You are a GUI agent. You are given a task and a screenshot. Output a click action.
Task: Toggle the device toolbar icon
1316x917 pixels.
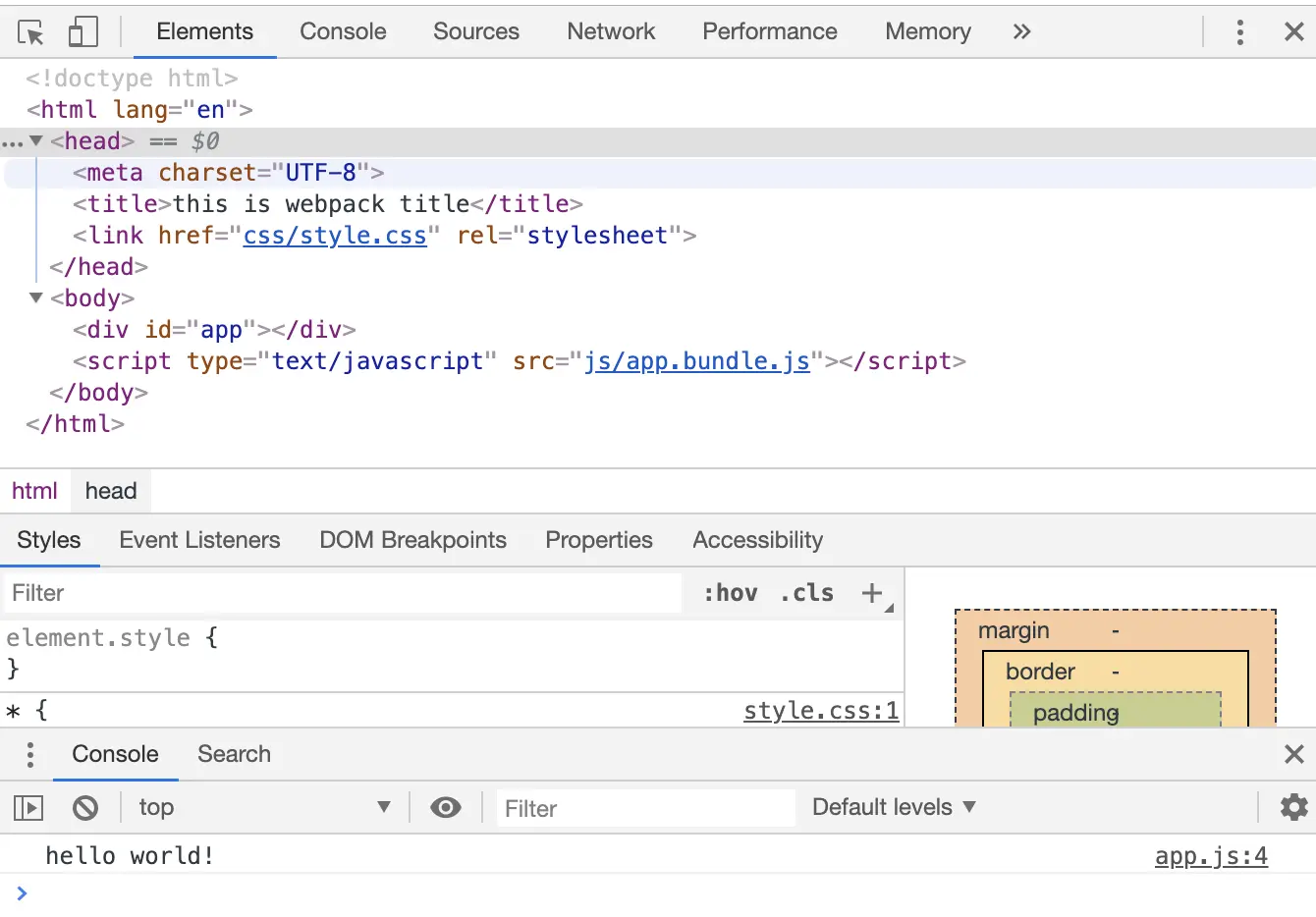[x=82, y=32]
